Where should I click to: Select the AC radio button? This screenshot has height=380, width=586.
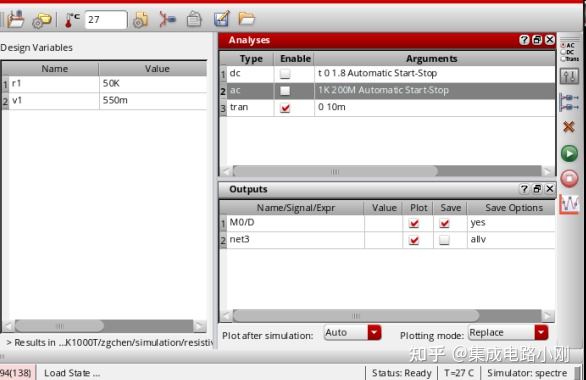pyautogui.click(x=563, y=45)
